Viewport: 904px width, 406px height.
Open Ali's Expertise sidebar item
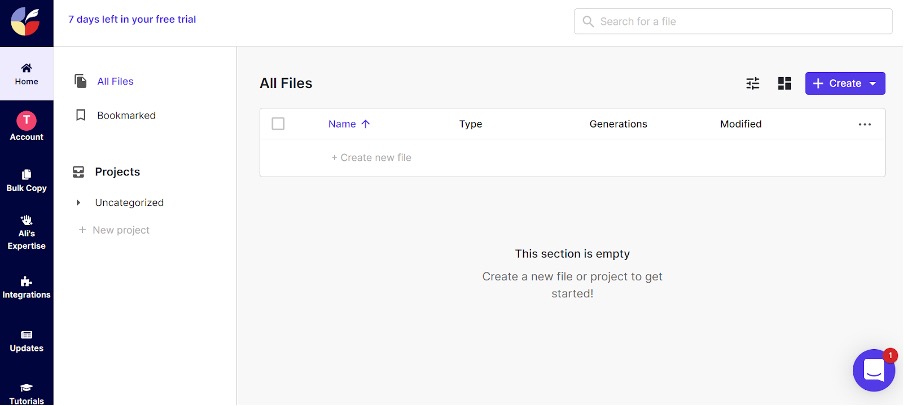[26, 220]
